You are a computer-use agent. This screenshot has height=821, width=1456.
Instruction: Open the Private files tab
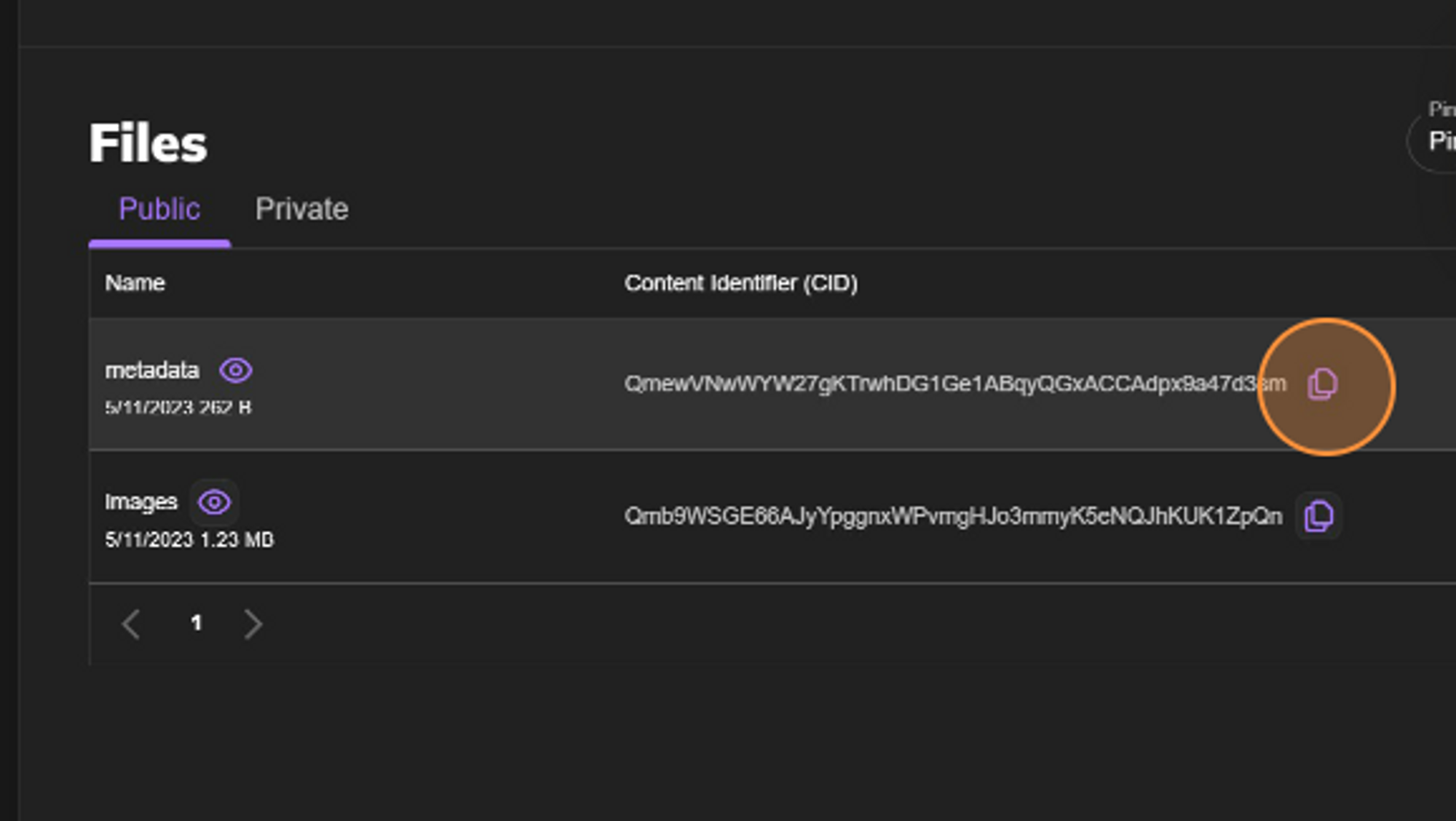pos(301,210)
